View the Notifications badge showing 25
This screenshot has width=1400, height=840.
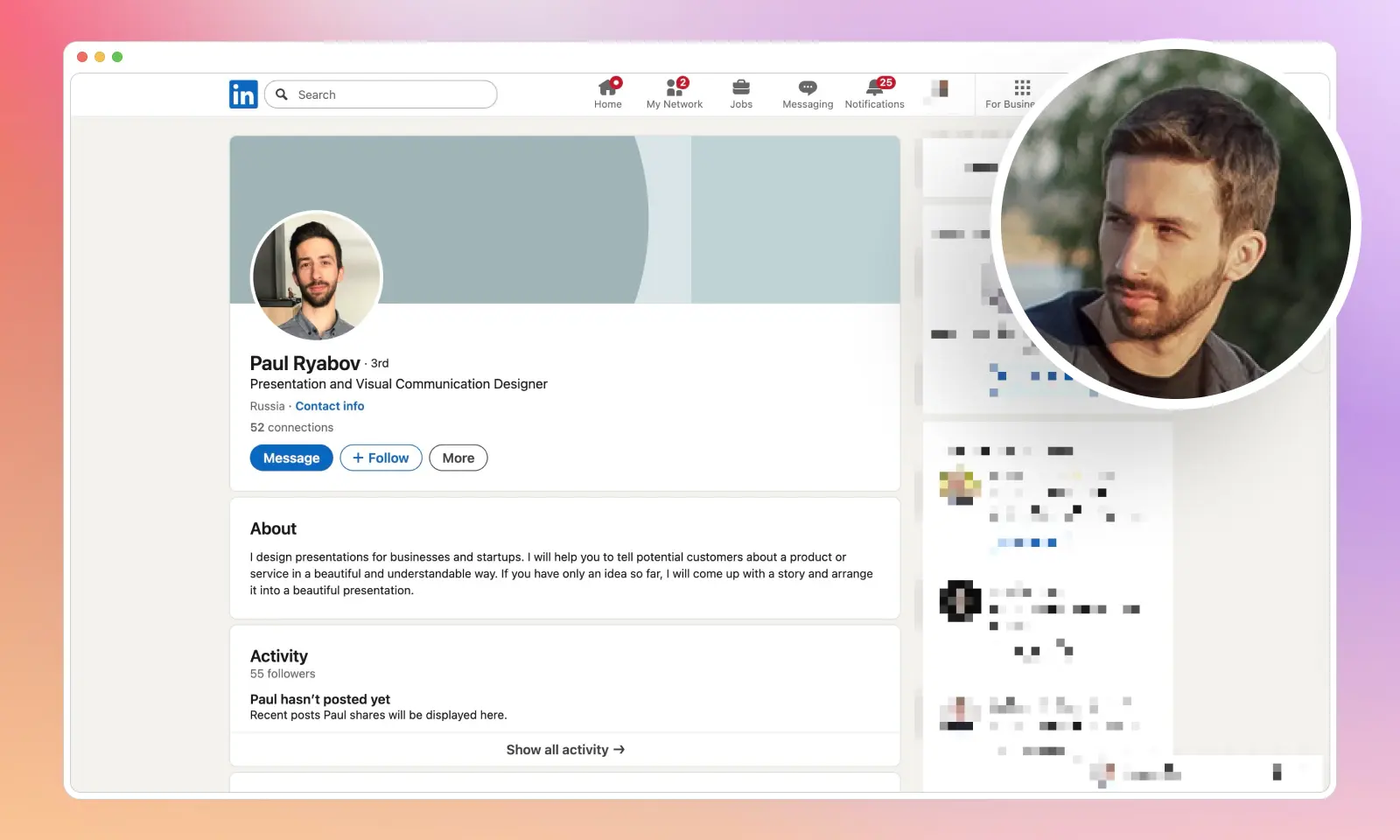(885, 81)
